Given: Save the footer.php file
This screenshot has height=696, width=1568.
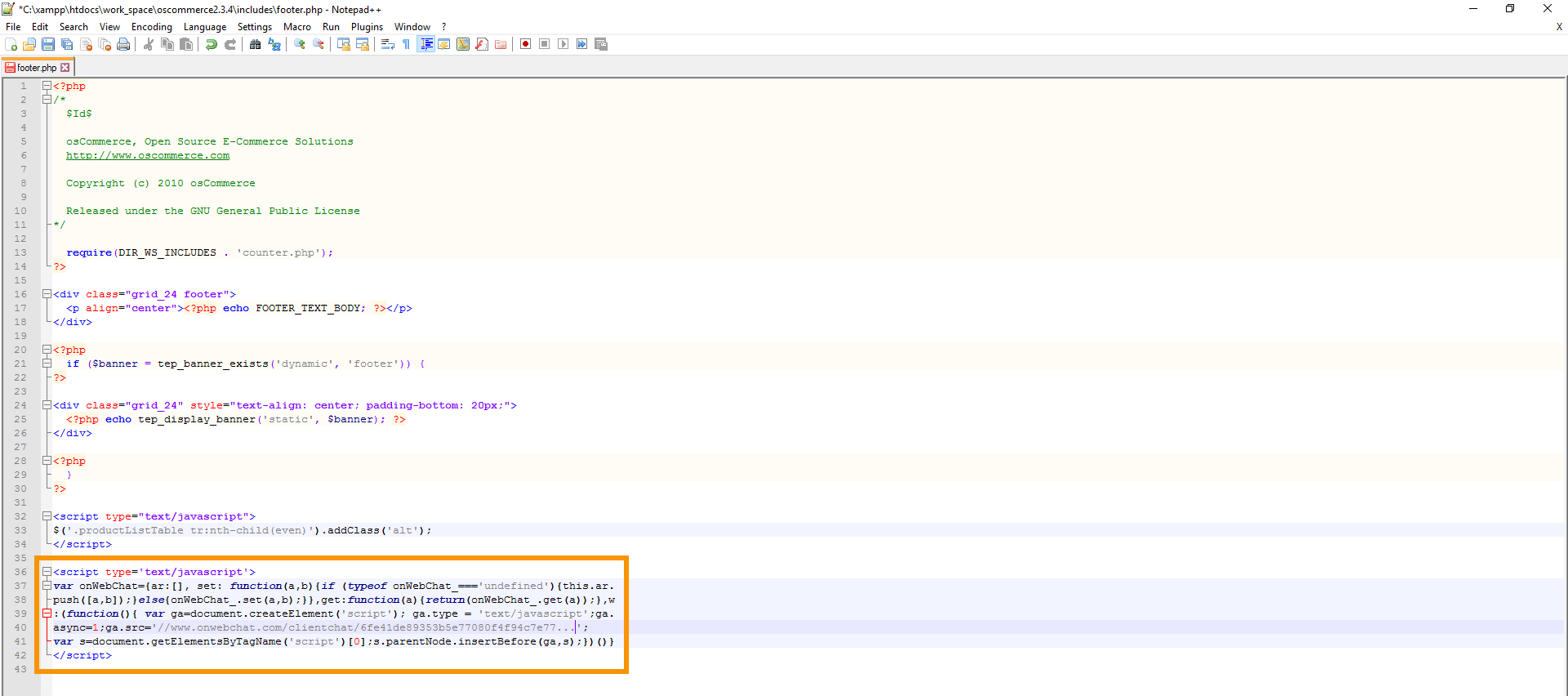Looking at the screenshot, I should pos(48,44).
